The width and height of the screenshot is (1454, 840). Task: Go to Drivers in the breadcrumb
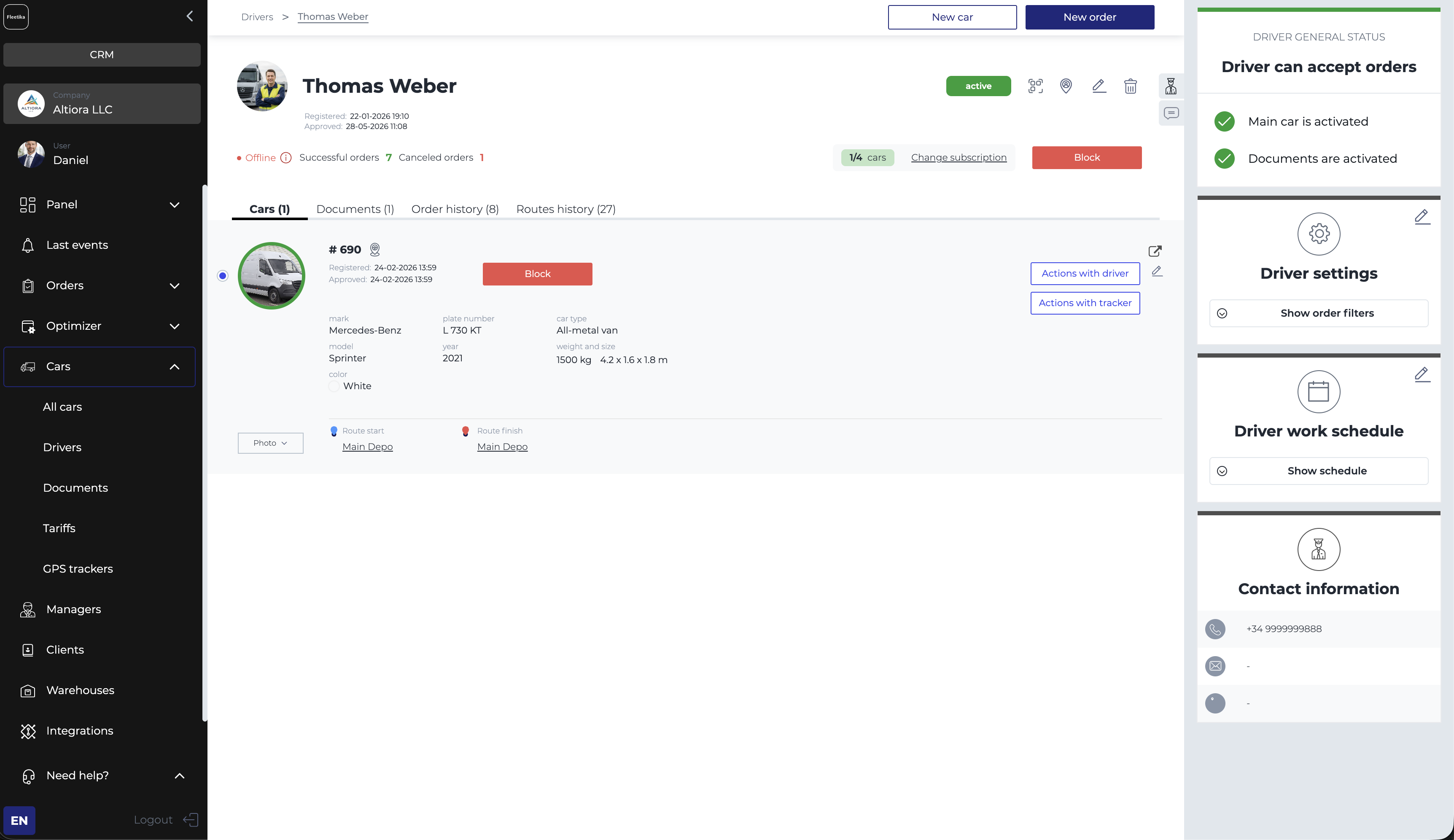tap(257, 17)
